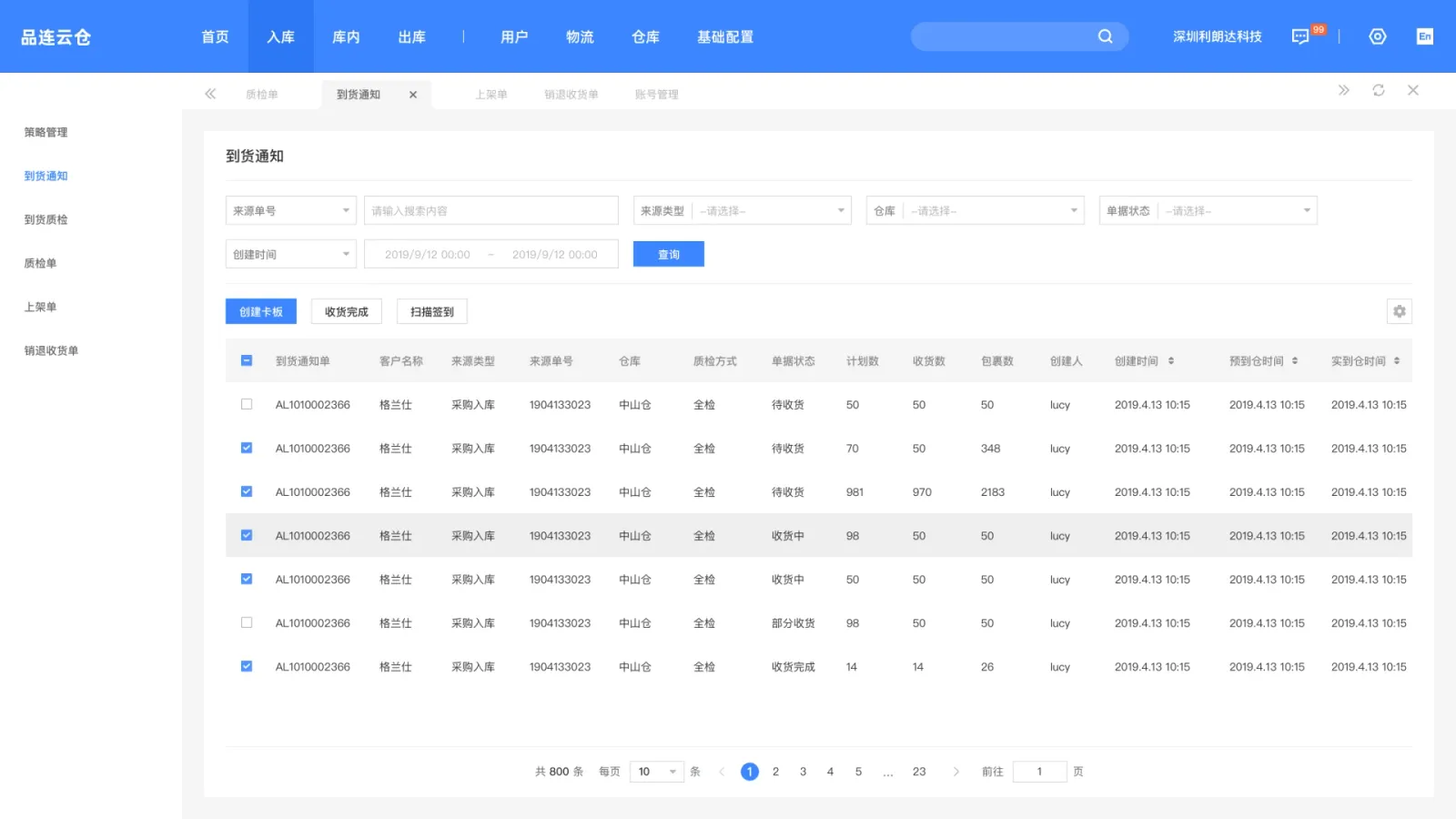Viewport: 1456px width, 819px height.
Task: Focus the 请输入搜索内容 input
Action: (x=491, y=210)
